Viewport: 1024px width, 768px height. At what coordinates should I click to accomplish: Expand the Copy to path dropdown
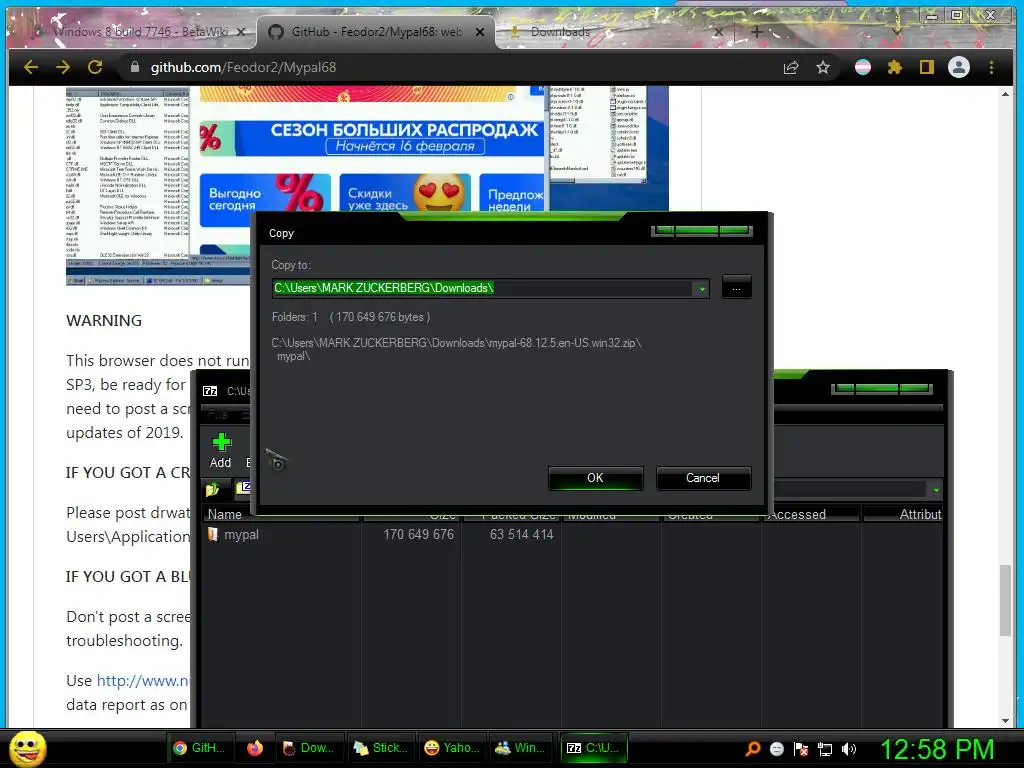[x=702, y=289]
